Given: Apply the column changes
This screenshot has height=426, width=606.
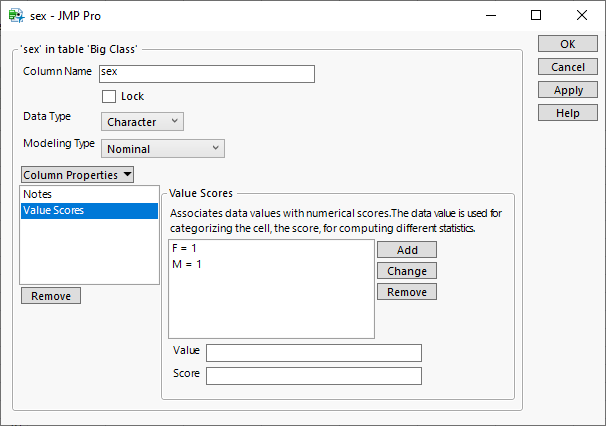Looking at the screenshot, I should (567, 90).
